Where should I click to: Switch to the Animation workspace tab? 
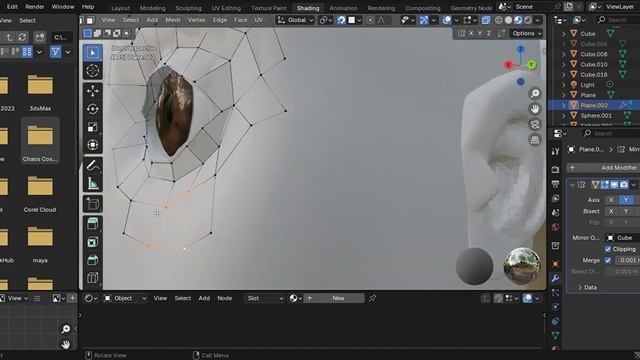[343, 8]
